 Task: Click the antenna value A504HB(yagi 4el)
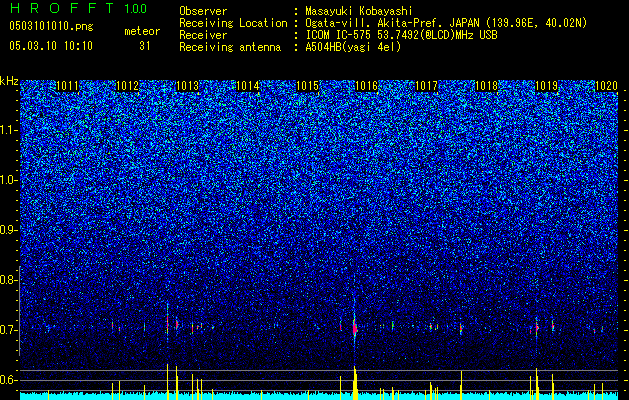353,47
